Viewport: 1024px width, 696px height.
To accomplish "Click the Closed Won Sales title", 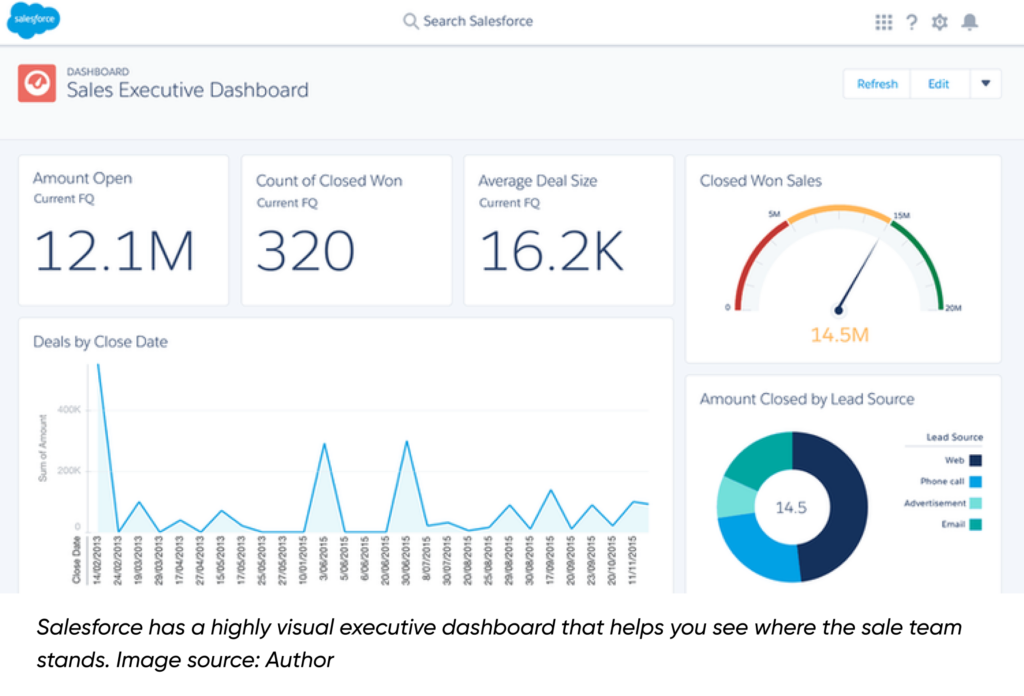I will pos(761,181).
